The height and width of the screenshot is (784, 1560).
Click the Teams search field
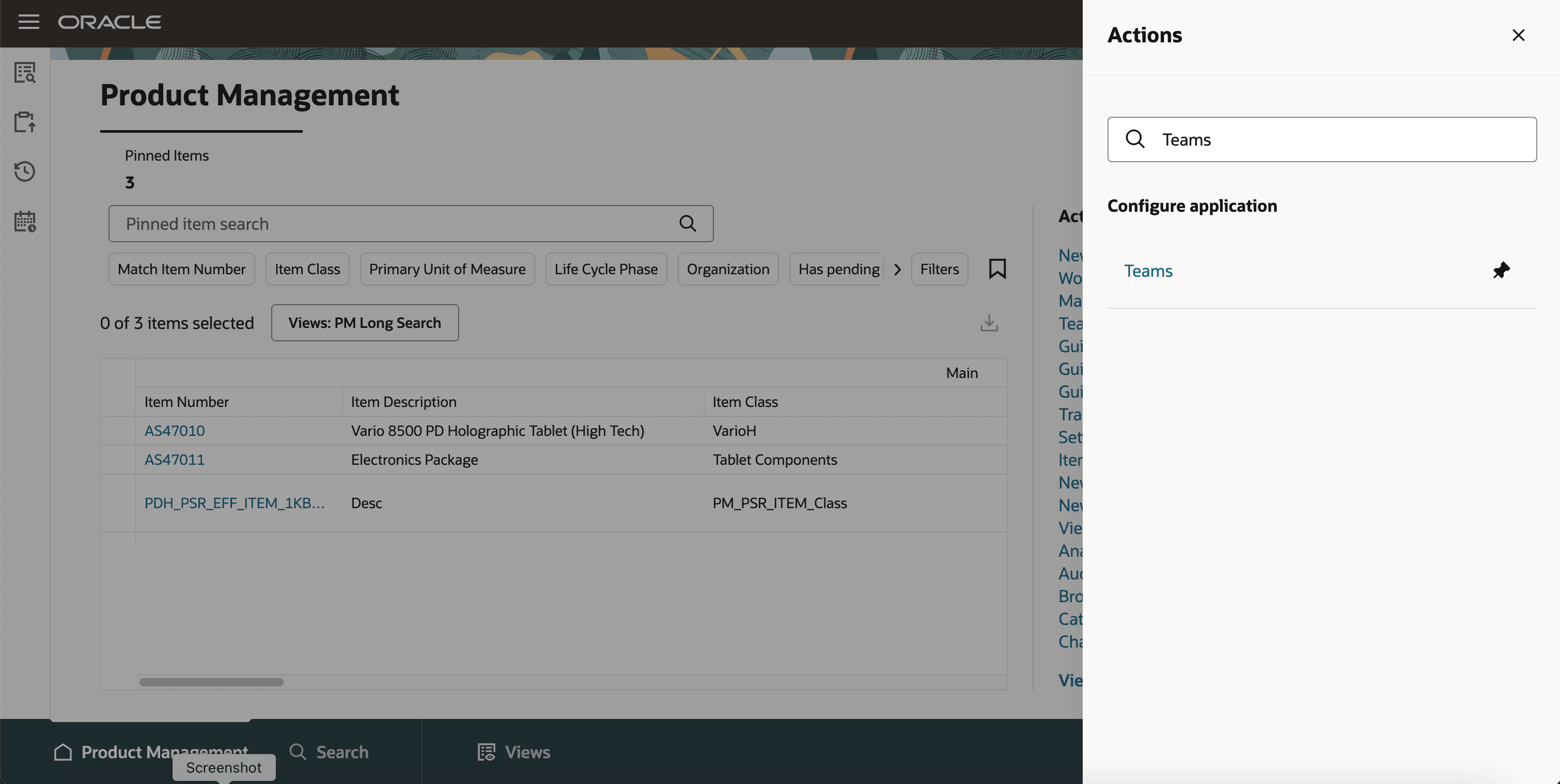(x=1322, y=139)
